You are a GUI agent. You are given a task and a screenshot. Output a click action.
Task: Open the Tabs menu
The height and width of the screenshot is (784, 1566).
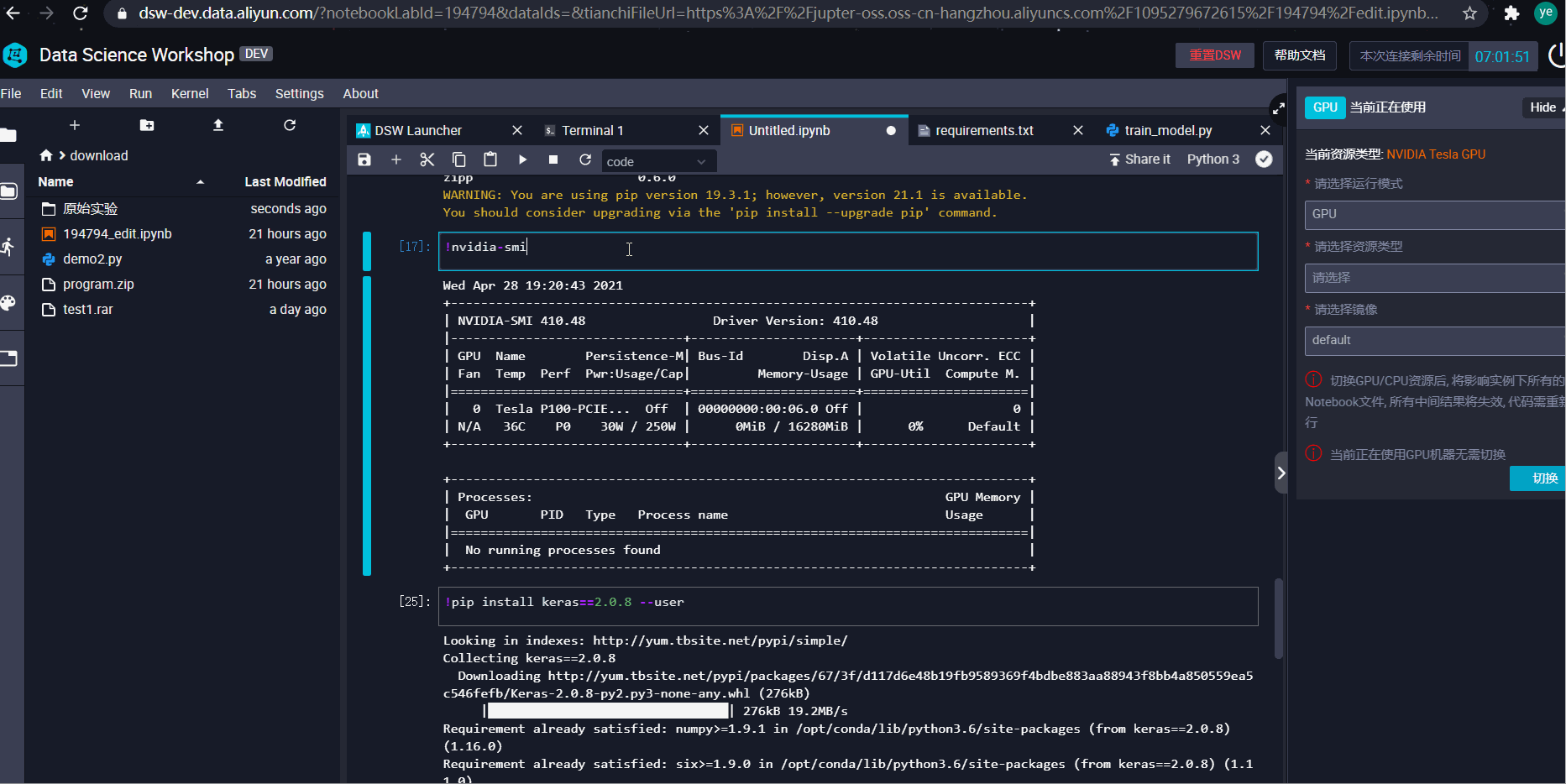242,93
